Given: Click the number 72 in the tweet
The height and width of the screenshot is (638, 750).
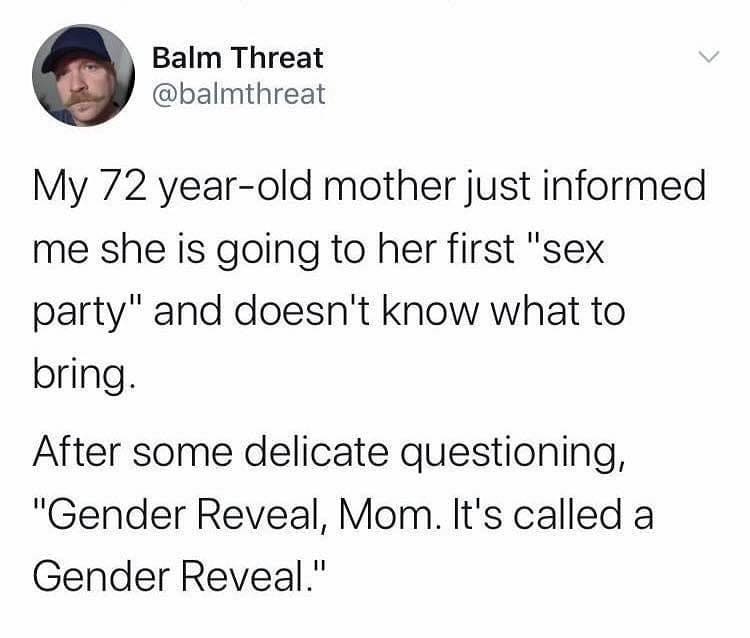Looking at the screenshot, I should tap(122, 186).
